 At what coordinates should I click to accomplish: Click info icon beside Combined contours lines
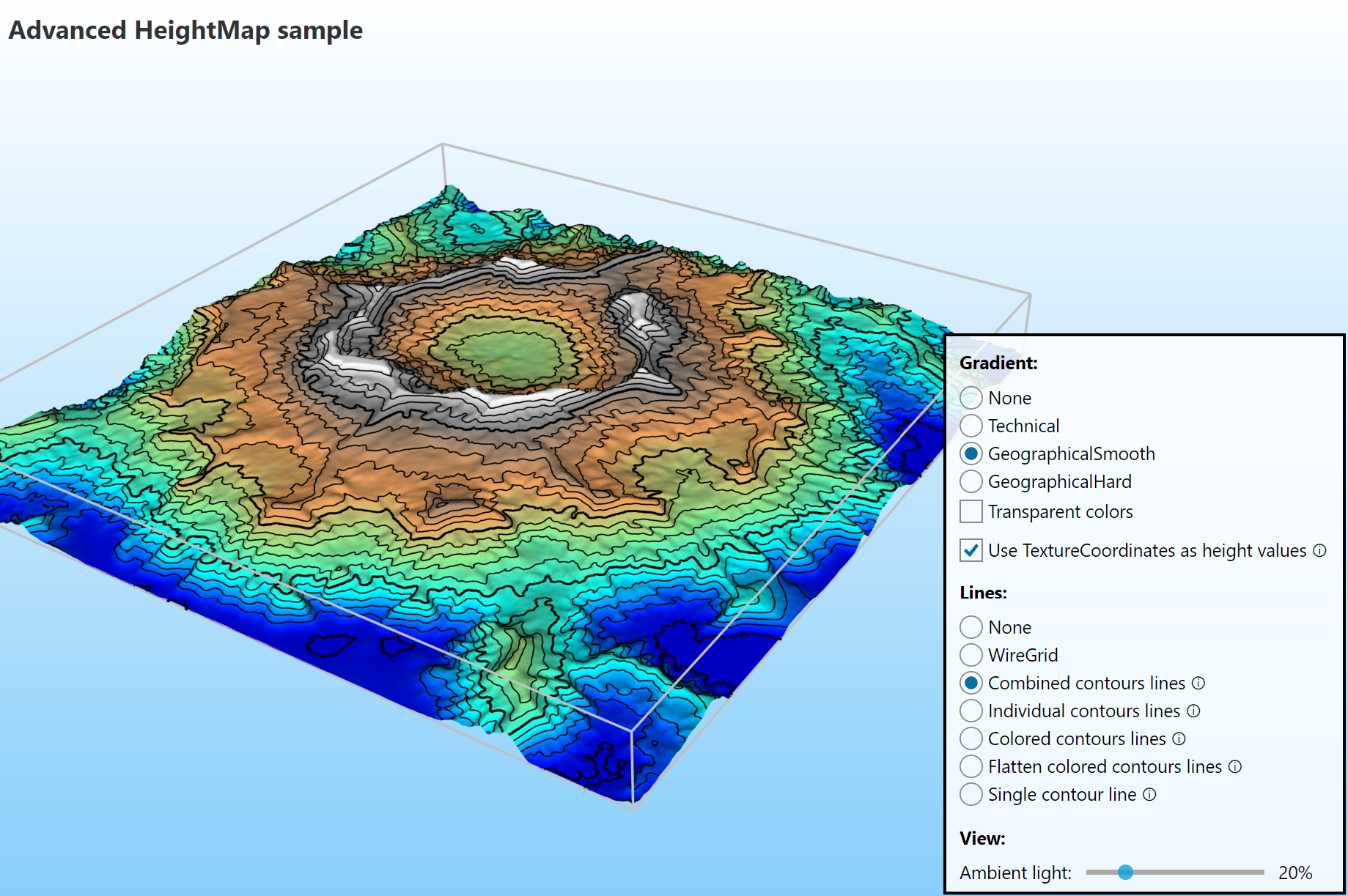1198,683
